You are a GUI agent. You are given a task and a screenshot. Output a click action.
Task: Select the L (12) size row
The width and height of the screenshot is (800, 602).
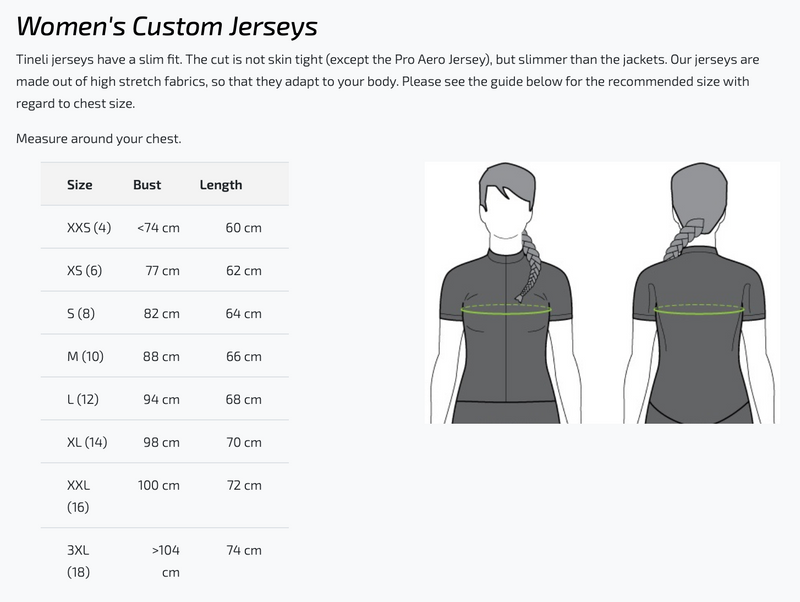(165, 399)
